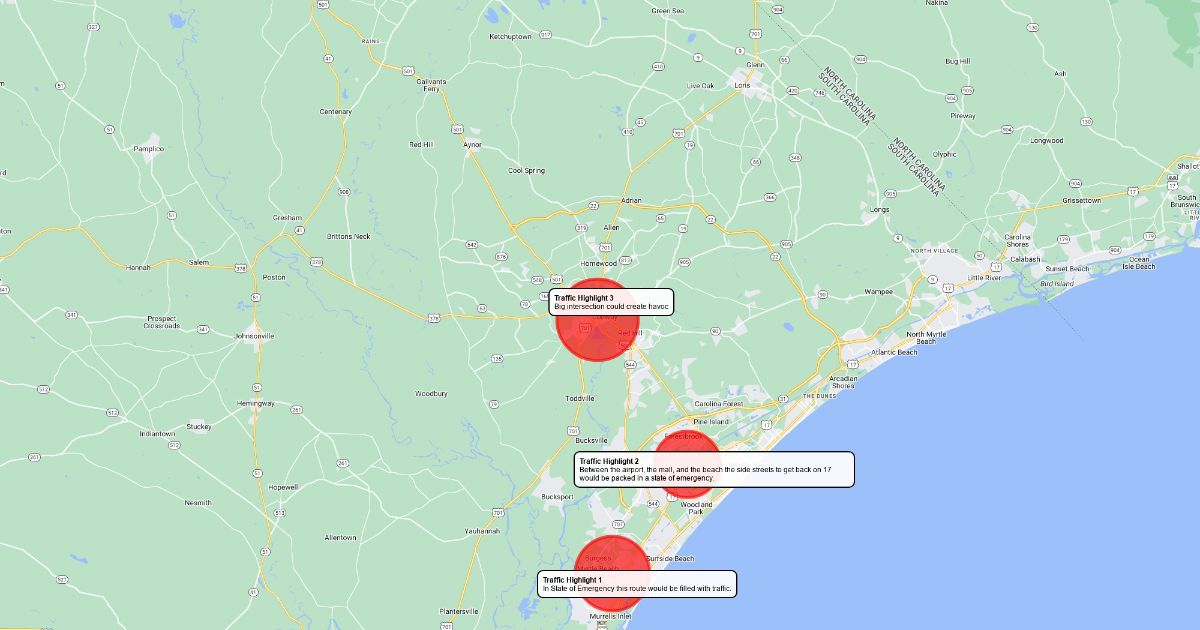Select the Pine Island label

(711, 422)
